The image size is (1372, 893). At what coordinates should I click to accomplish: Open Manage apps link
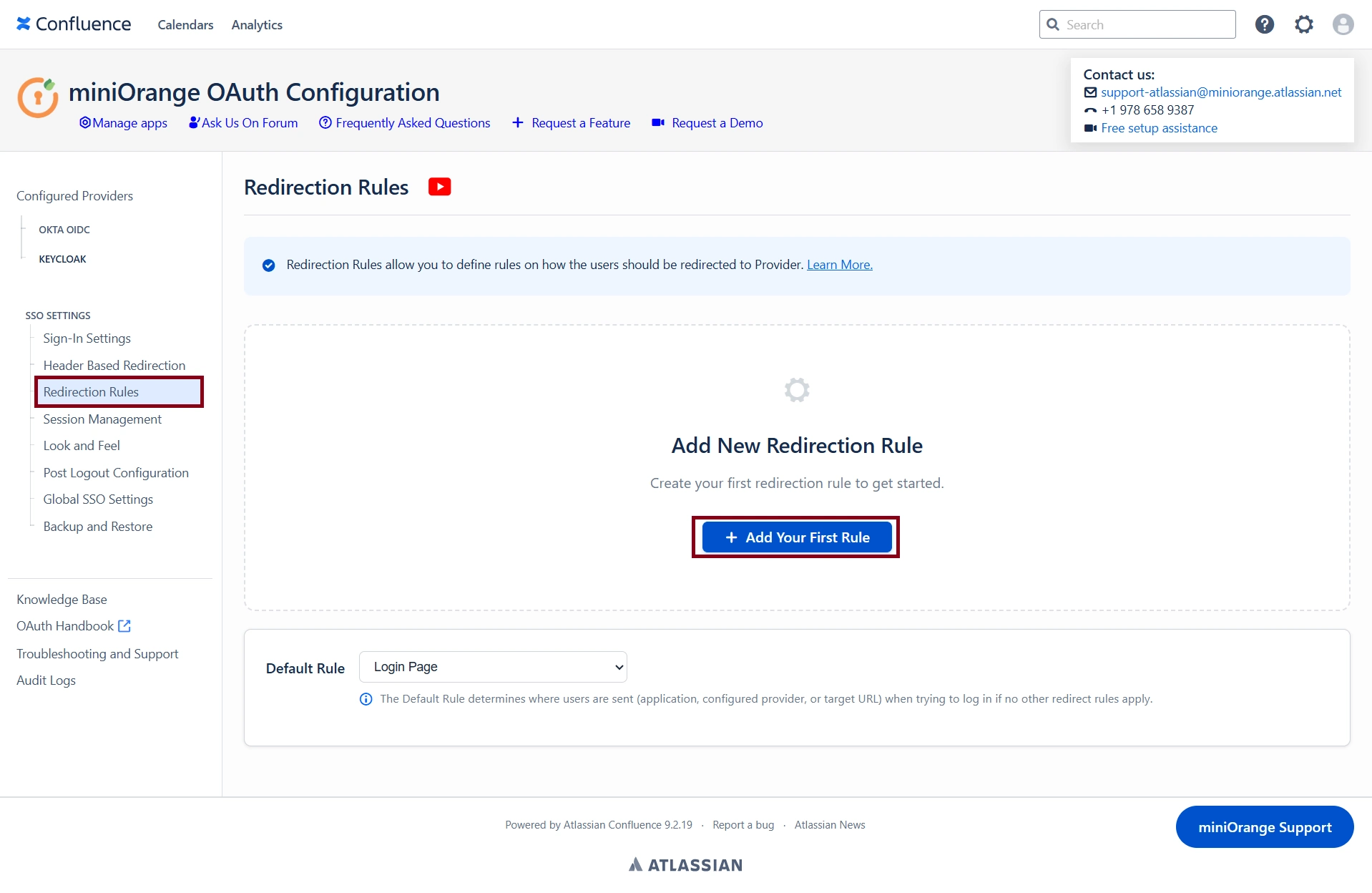click(123, 123)
